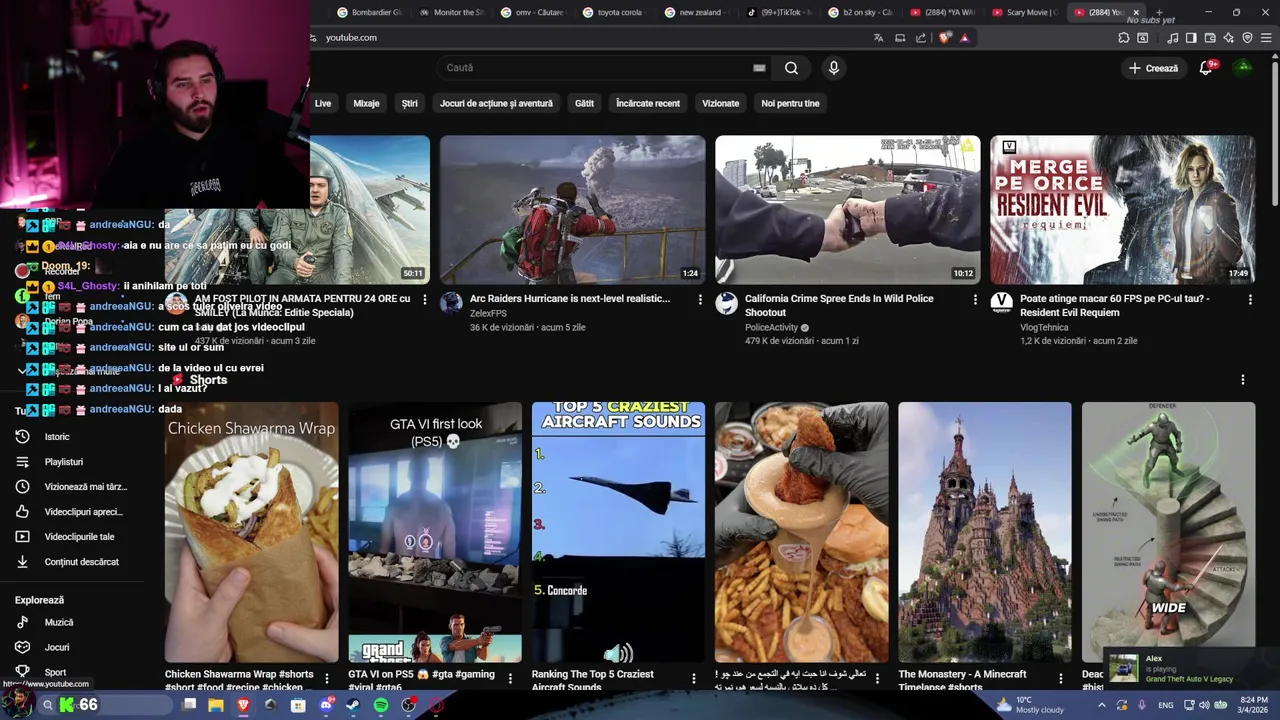
Task: Open Resident Evil Requiem video thumbnail
Action: [x=1122, y=210]
